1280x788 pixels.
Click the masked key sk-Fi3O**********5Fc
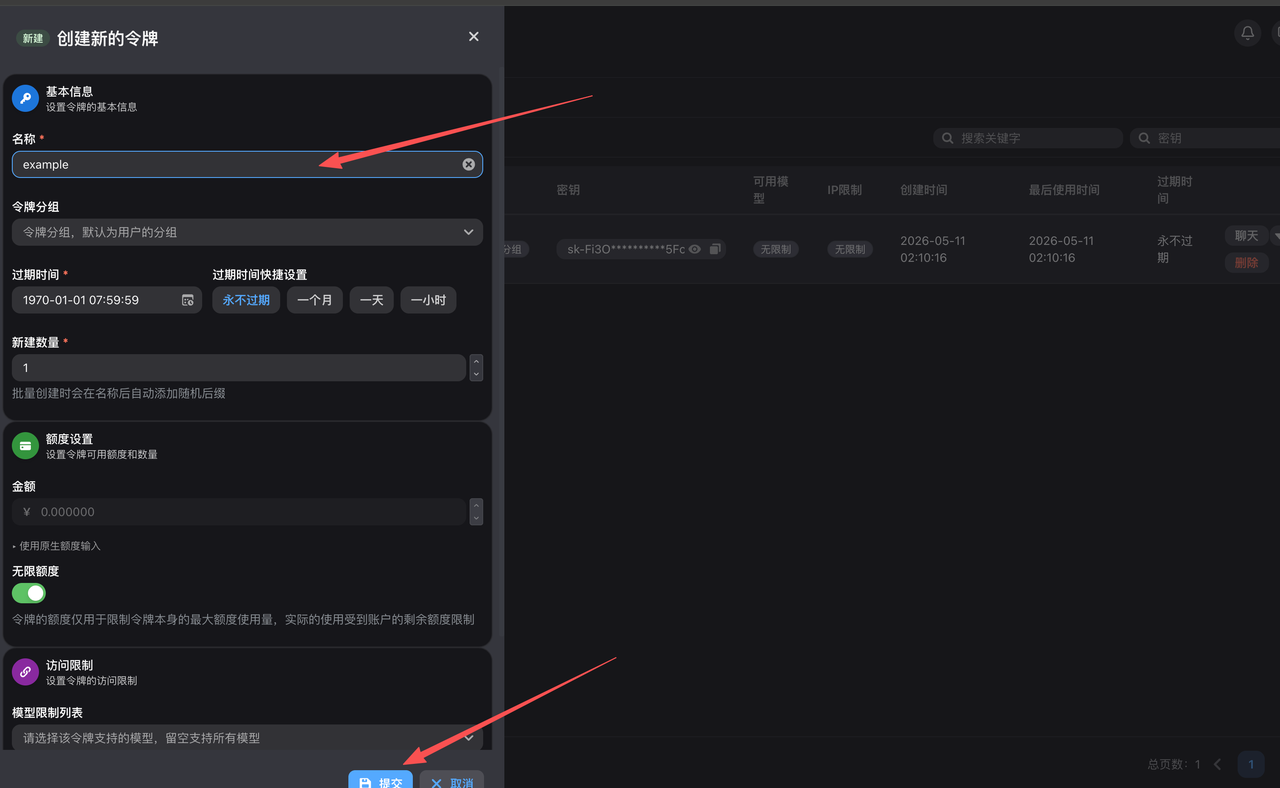tap(626, 249)
